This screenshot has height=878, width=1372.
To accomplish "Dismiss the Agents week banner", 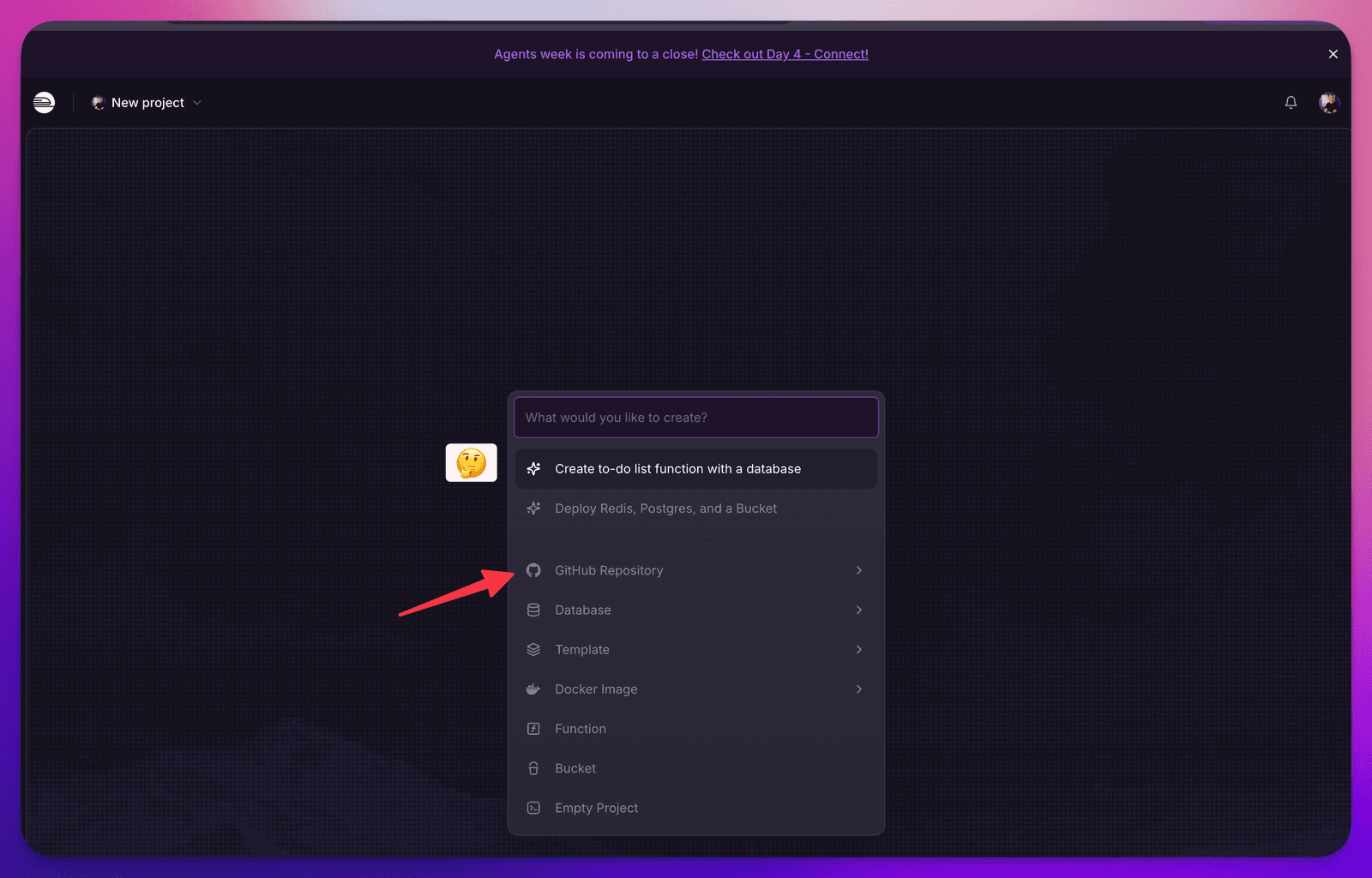I will (x=1333, y=54).
